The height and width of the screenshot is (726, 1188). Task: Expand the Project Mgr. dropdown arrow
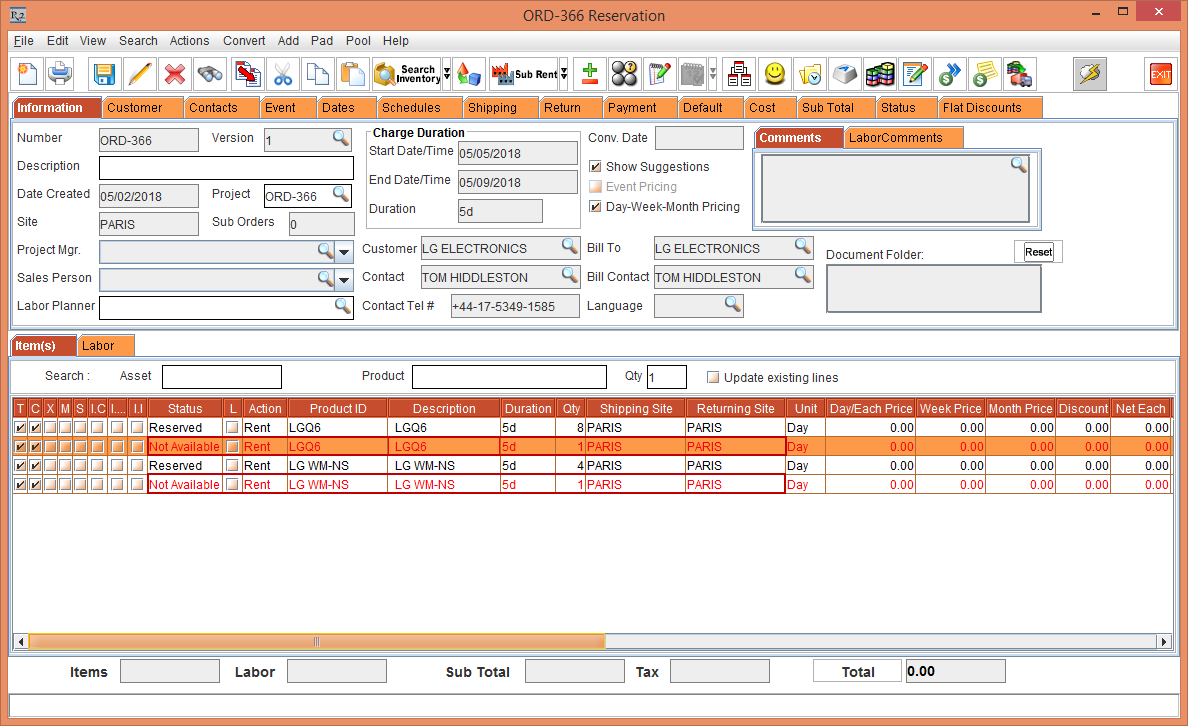[344, 251]
